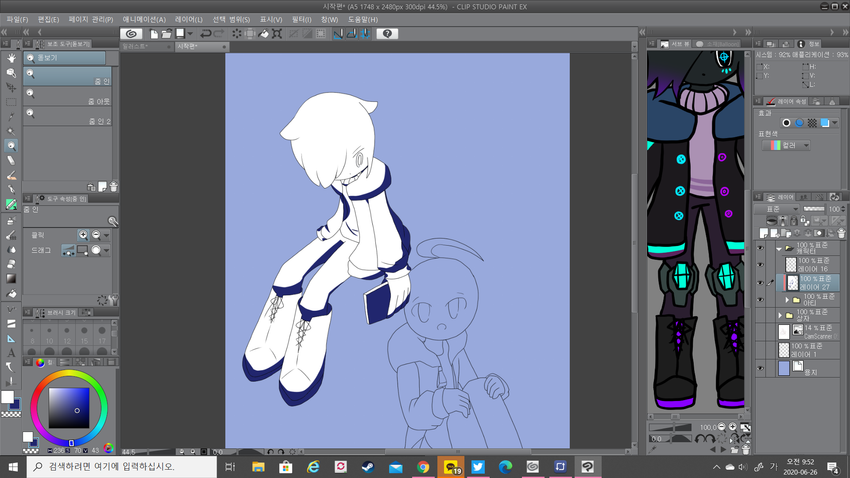Open the 파일(F) menu

point(17,20)
